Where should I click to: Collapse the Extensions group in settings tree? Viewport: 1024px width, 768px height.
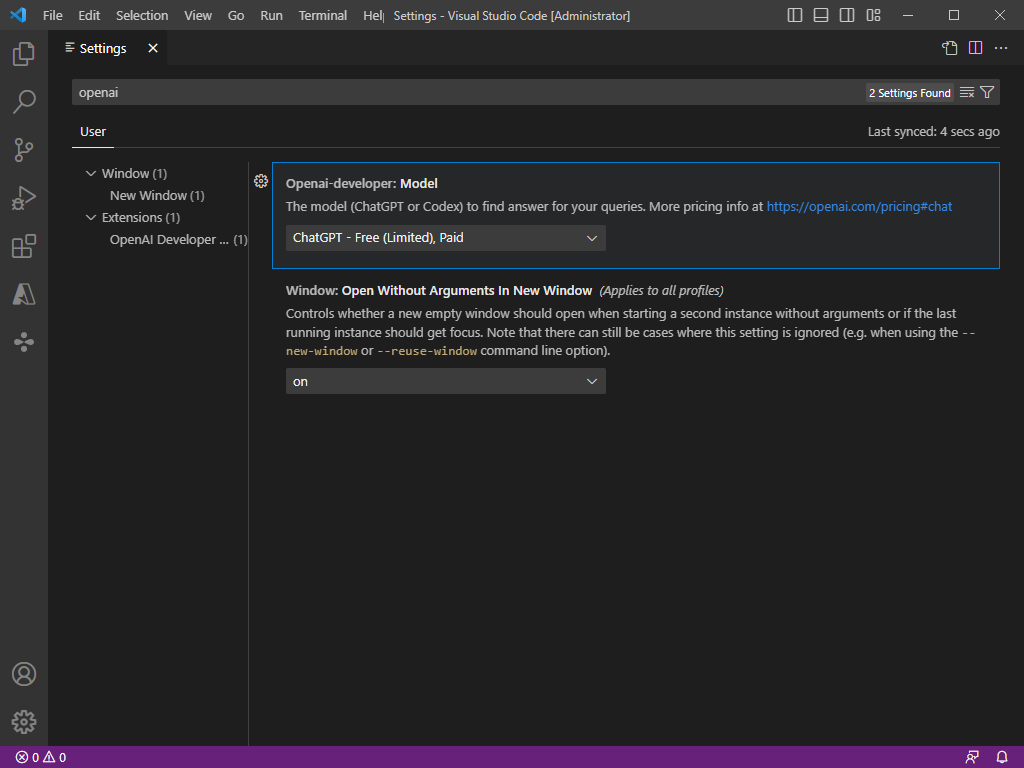coord(91,217)
